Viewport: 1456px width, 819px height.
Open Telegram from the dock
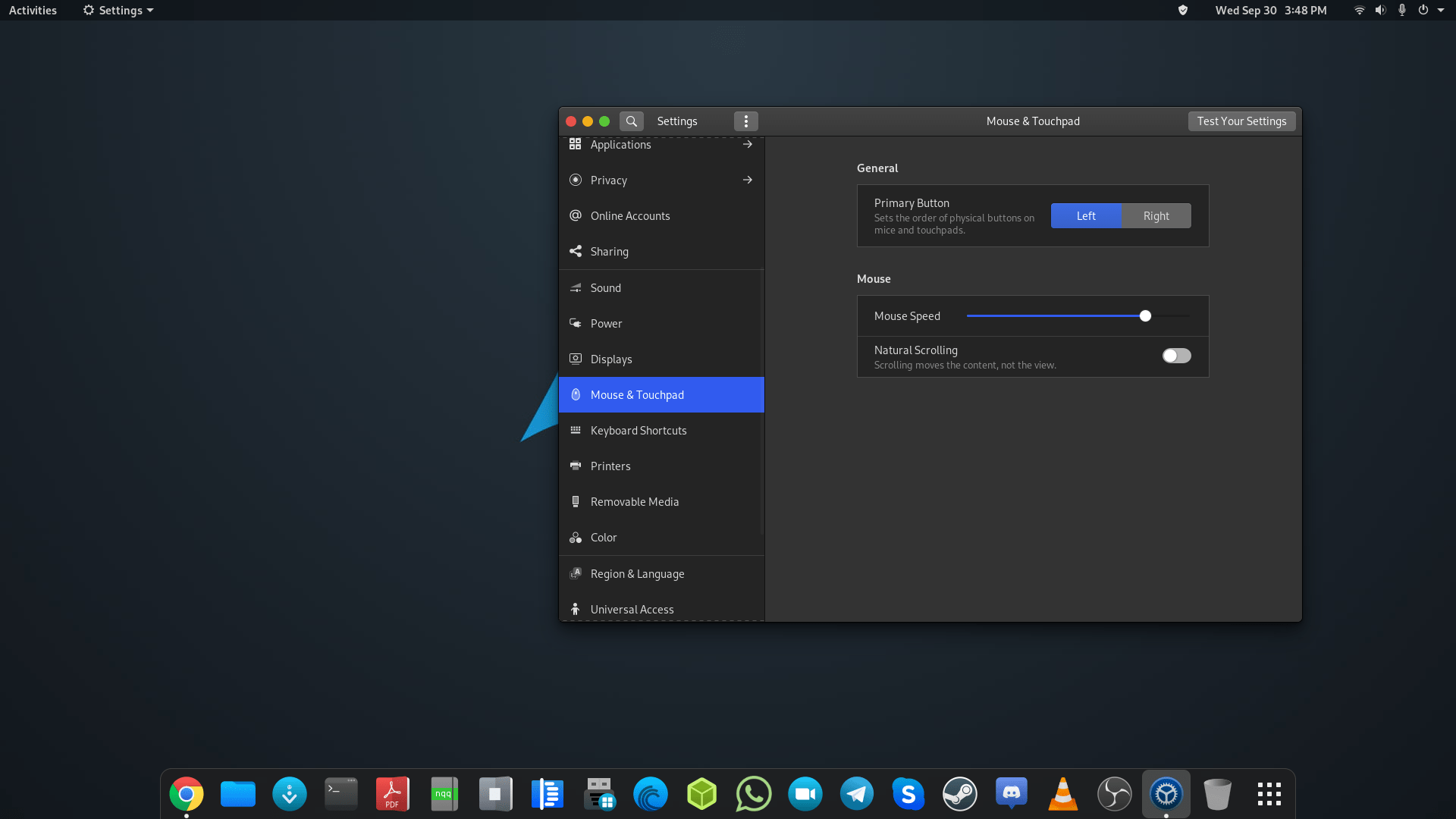click(x=856, y=794)
